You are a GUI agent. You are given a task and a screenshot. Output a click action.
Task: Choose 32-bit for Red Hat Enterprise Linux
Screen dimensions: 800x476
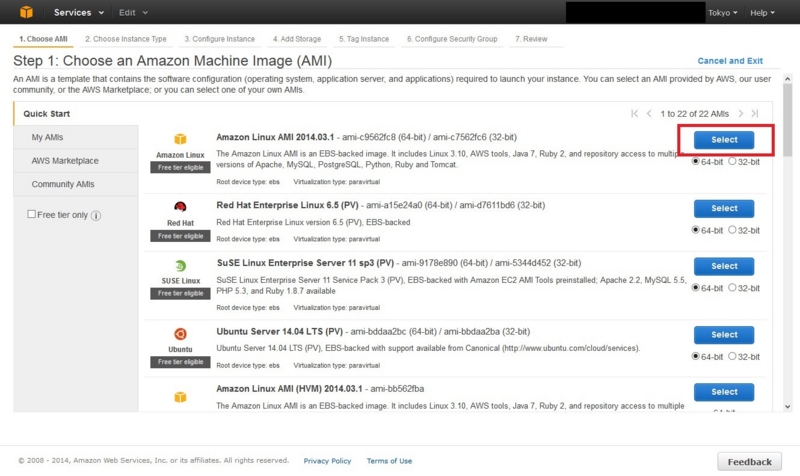[x=732, y=230]
